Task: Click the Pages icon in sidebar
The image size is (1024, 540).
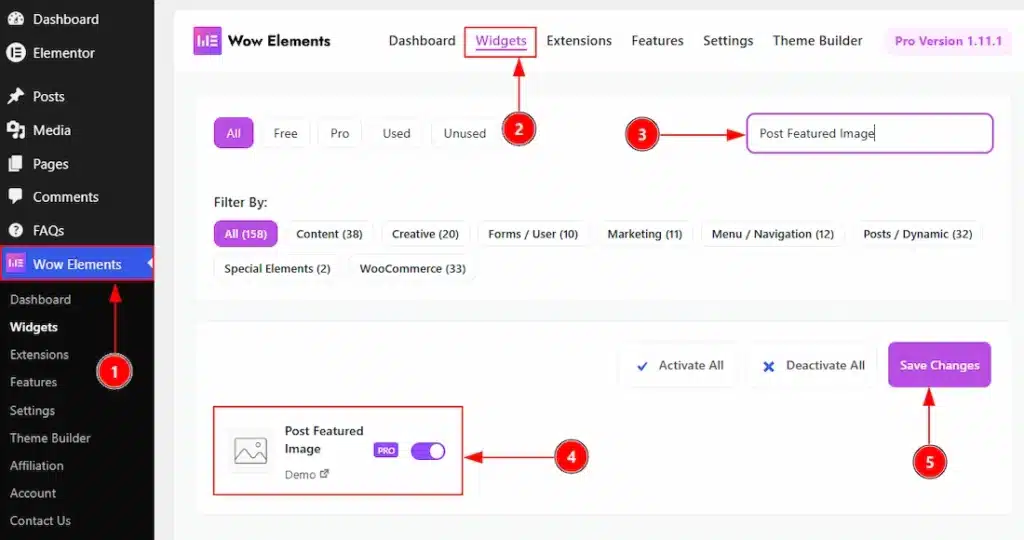Action: point(16,163)
